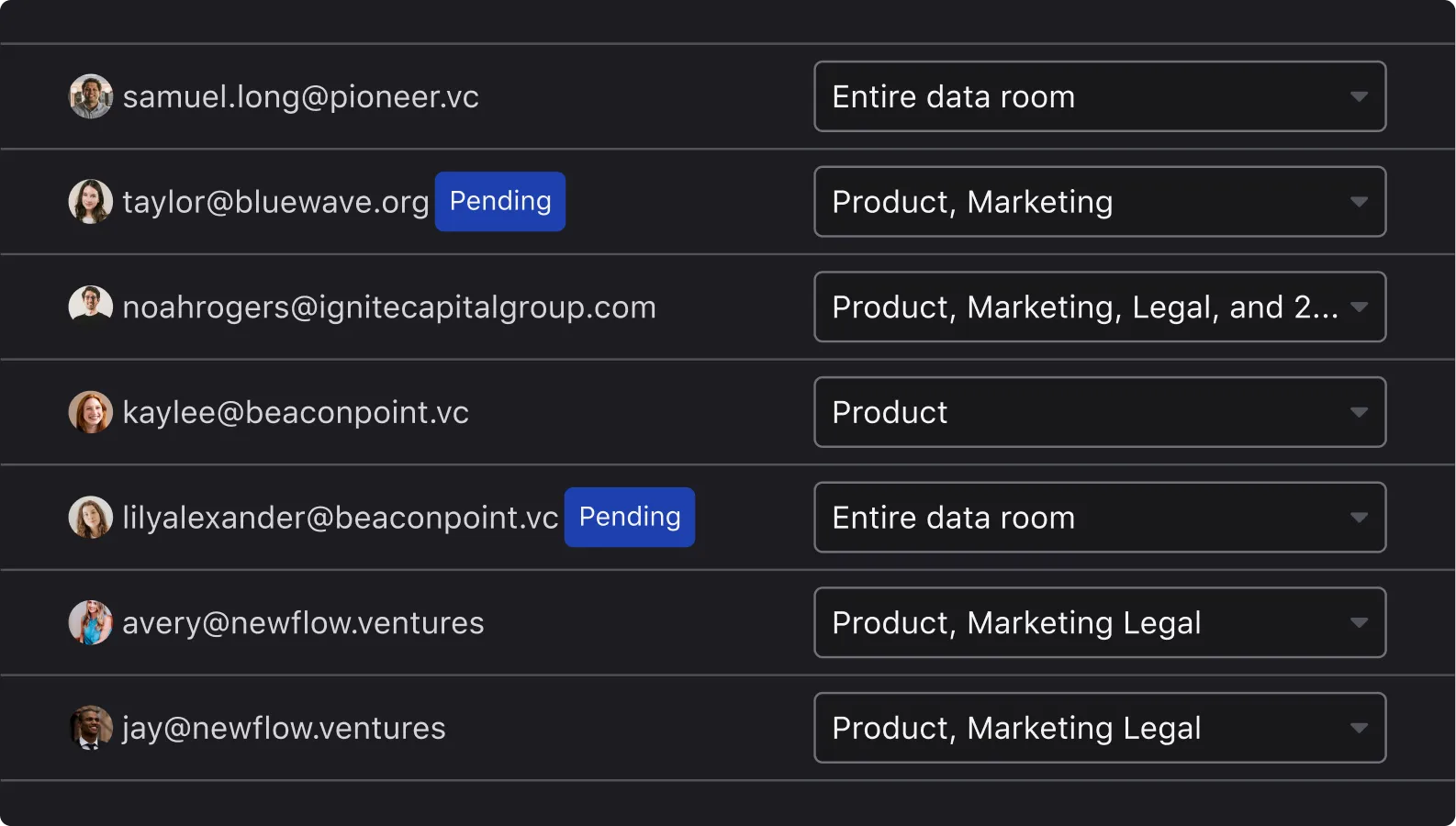Click samuel.long@pioneer.vc email text
The height and width of the screenshot is (826, 1456).
300,97
